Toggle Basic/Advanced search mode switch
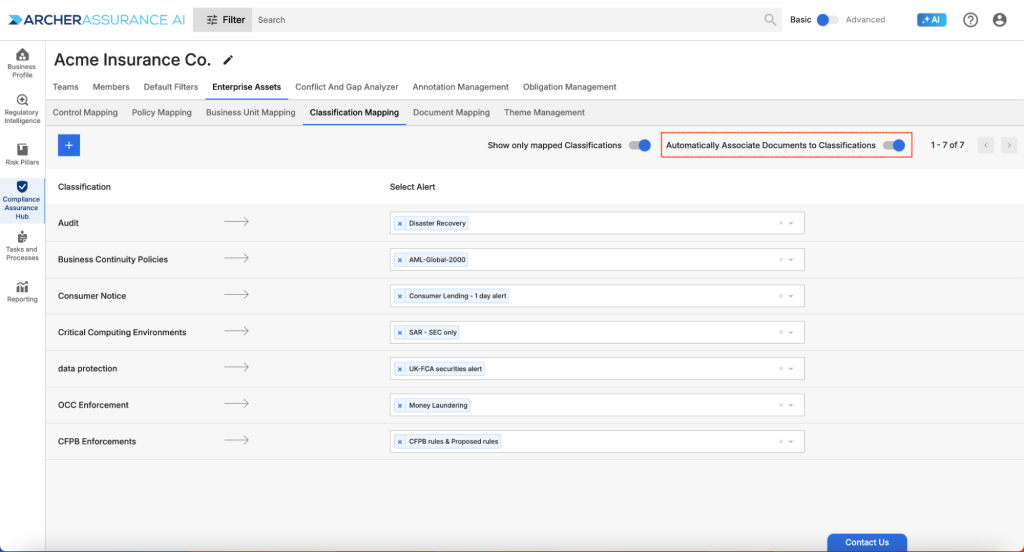 point(827,20)
